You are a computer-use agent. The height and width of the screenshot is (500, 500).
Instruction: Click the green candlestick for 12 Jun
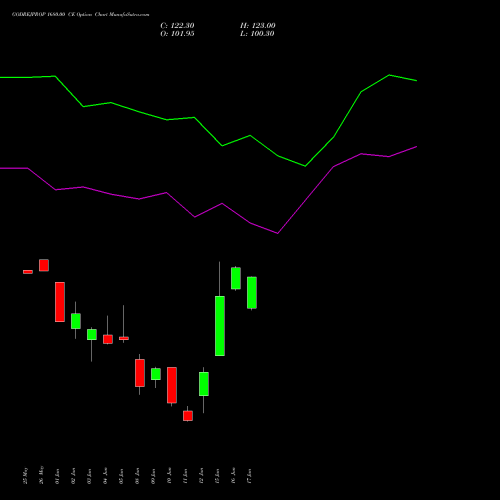click(x=204, y=384)
